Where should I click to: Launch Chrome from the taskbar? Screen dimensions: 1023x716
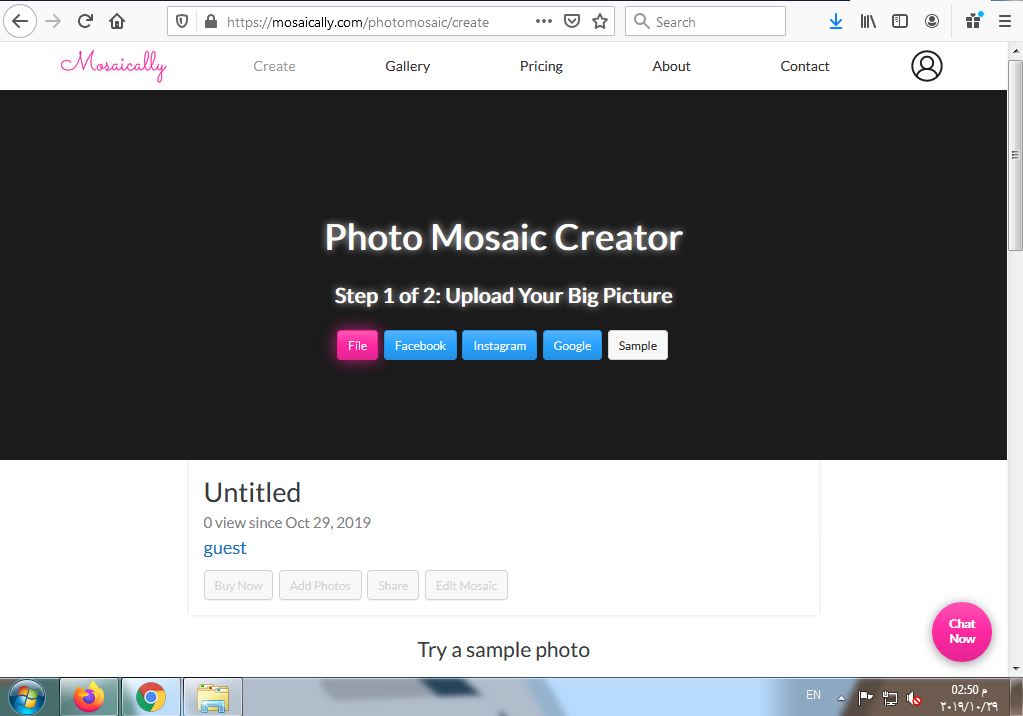[x=151, y=696]
